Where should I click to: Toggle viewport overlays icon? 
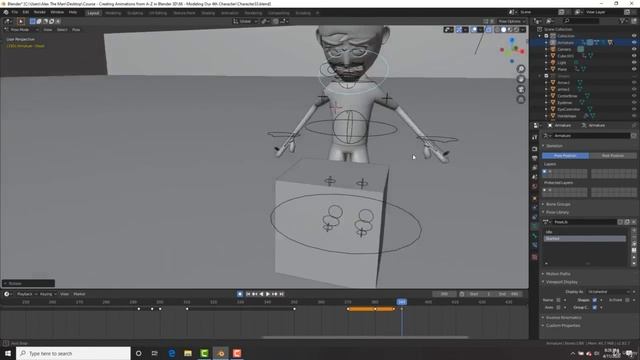pos(474,30)
